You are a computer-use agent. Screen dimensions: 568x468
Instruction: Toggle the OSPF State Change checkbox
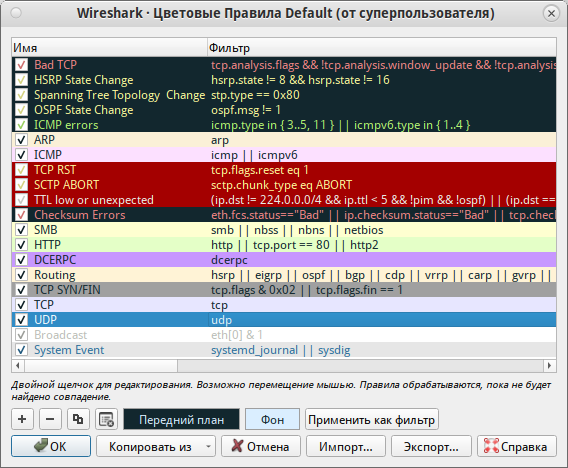tap(21, 110)
